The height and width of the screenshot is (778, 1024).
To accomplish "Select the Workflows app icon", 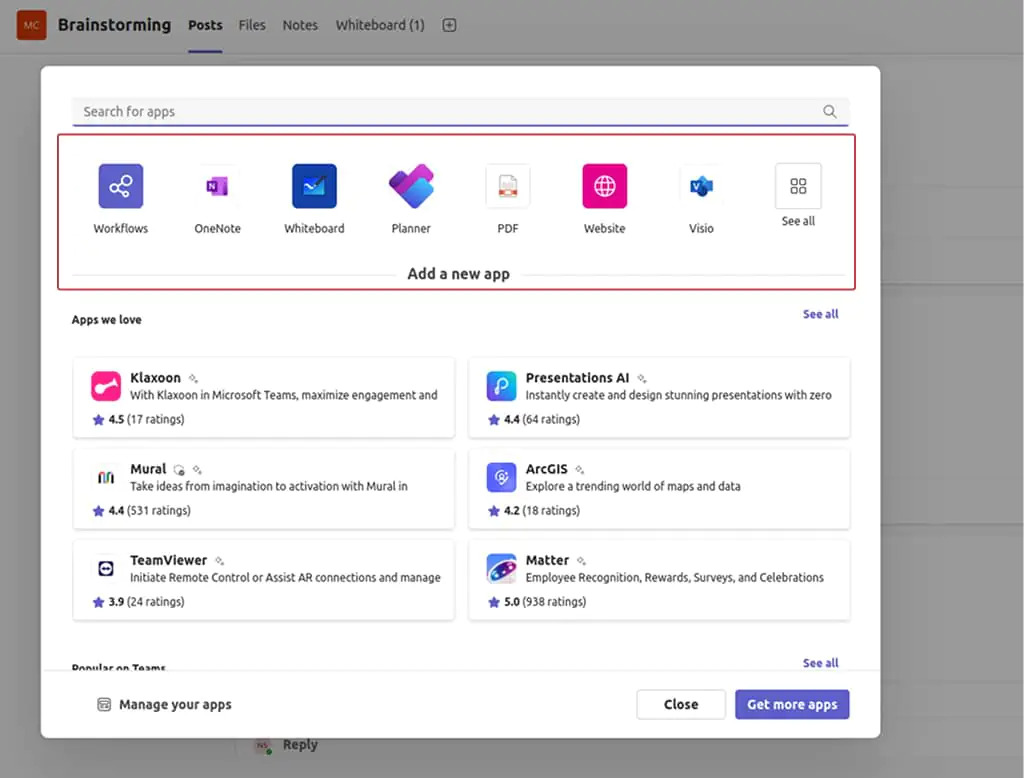I will click(x=120, y=186).
